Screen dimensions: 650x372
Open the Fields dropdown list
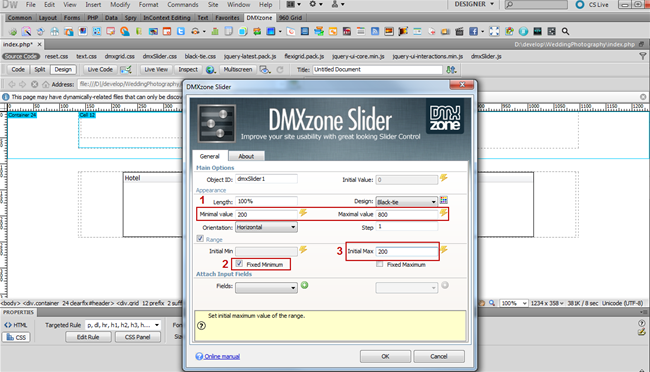[x=266, y=287]
